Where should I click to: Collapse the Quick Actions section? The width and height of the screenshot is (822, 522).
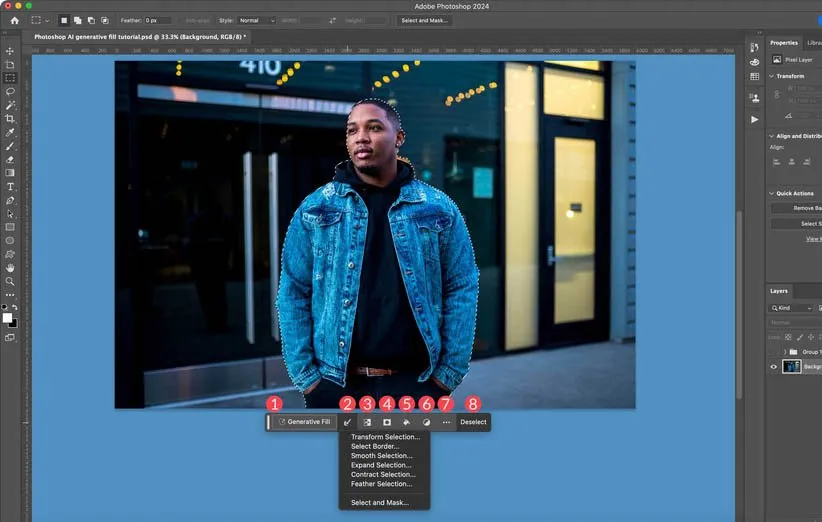[x=770, y=193]
